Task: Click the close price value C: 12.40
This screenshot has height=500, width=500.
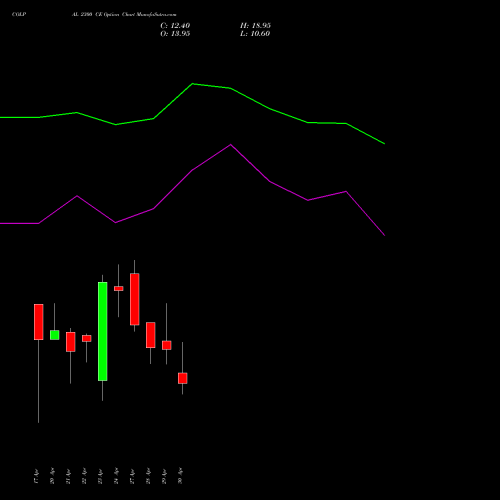Action: (175, 26)
